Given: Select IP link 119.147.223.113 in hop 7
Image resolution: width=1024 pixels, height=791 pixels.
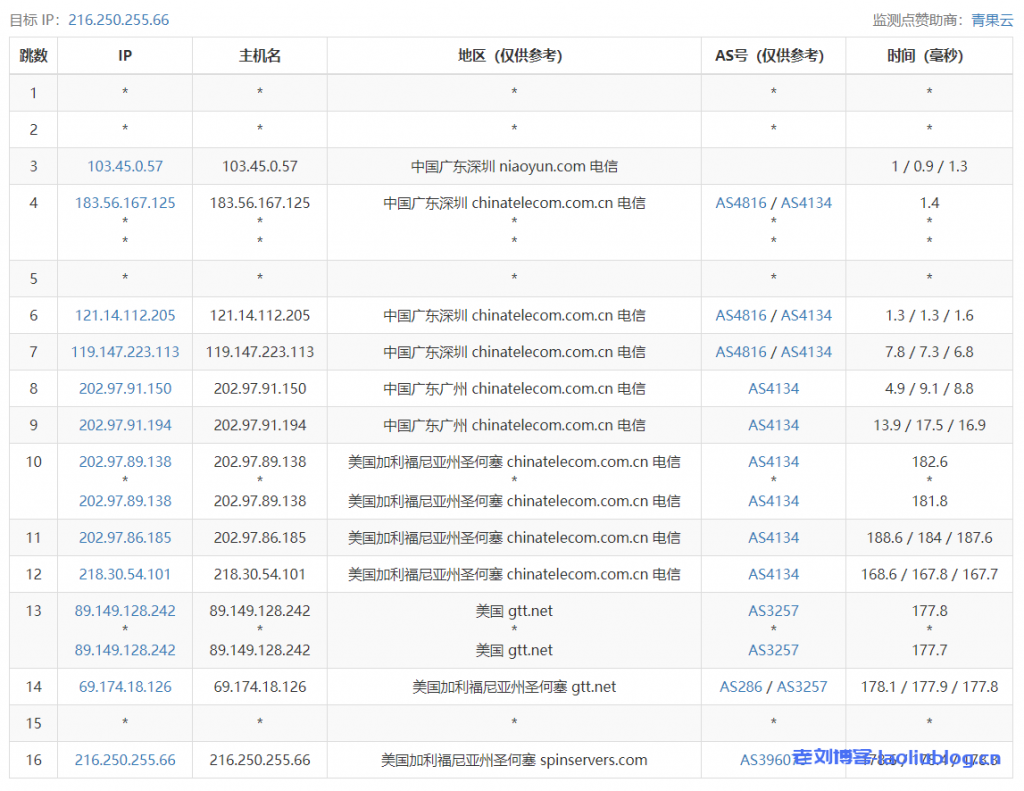Looking at the screenshot, I should [125, 352].
